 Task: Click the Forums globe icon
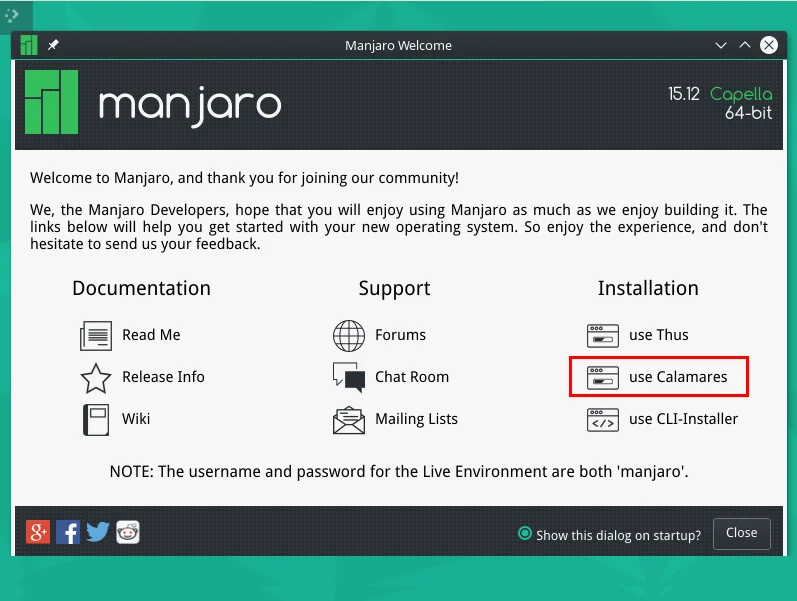coord(349,336)
